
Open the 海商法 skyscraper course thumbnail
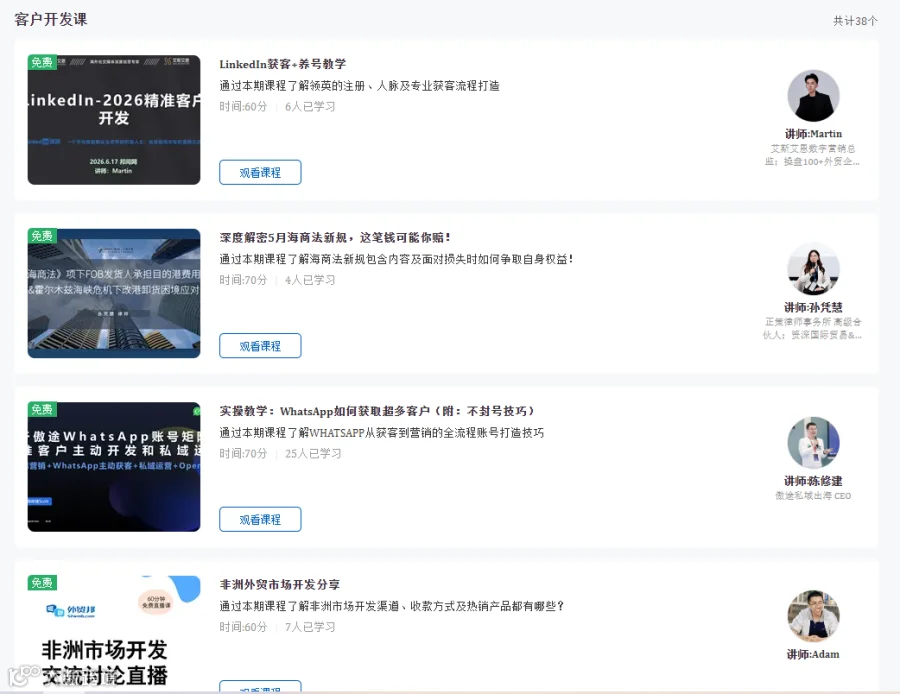114,293
